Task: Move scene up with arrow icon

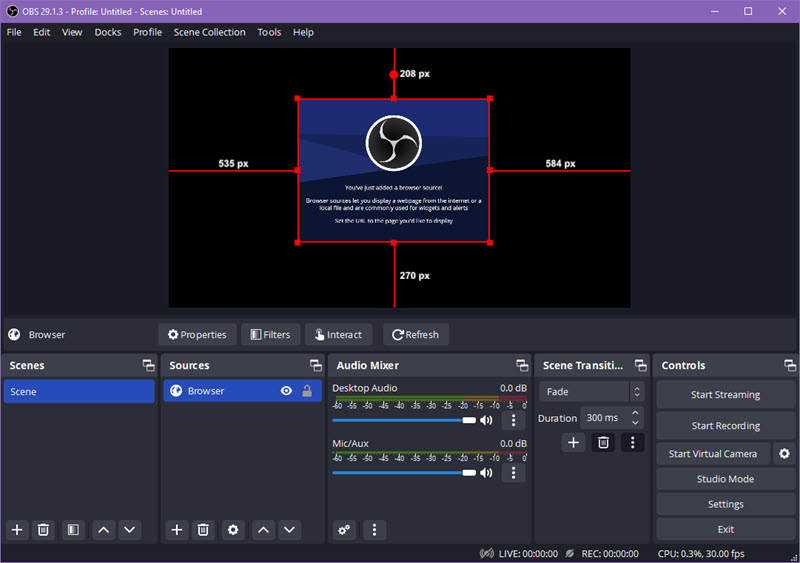Action: pyautogui.click(x=104, y=530)
